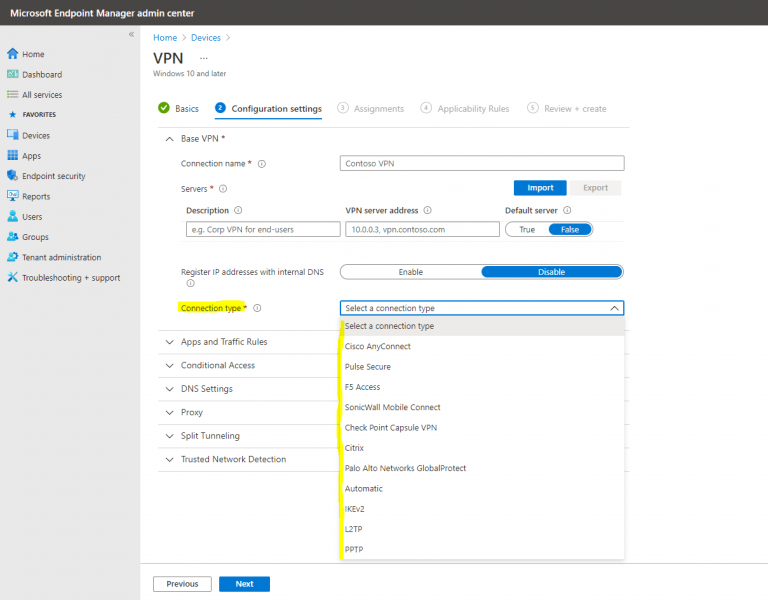This screenshot has width=768, height=600.
Task: Follow the Devices breadcrumb link
Action: tap(206, 38)
